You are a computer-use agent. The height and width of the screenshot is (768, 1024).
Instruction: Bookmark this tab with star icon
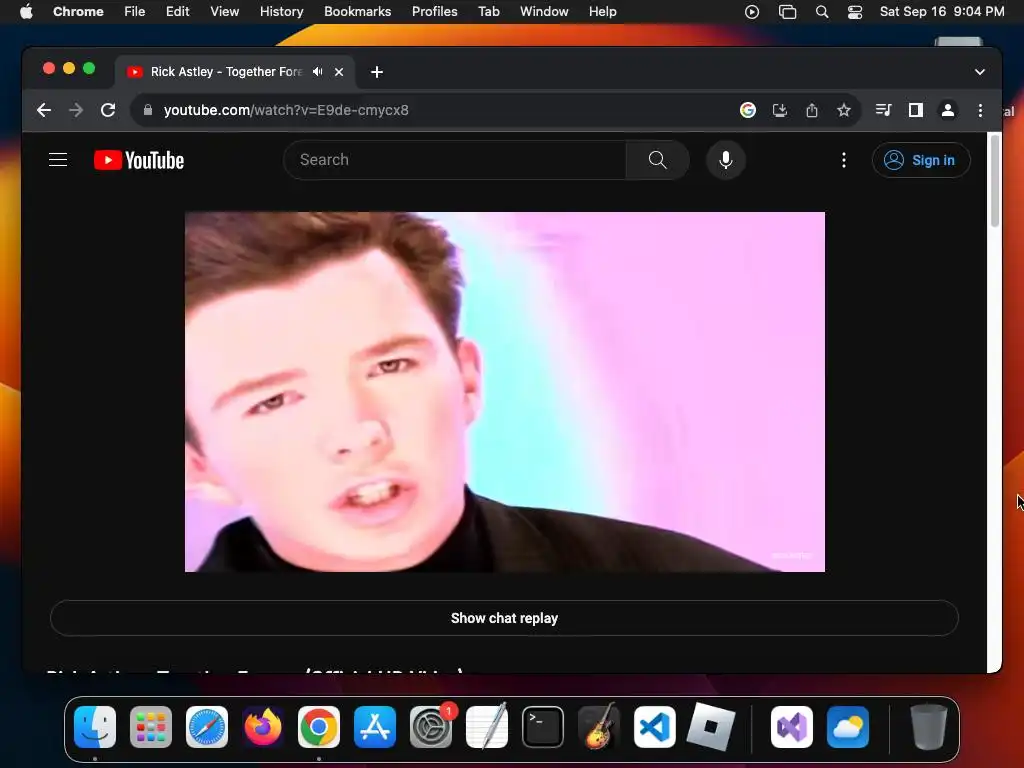[844, 110]
